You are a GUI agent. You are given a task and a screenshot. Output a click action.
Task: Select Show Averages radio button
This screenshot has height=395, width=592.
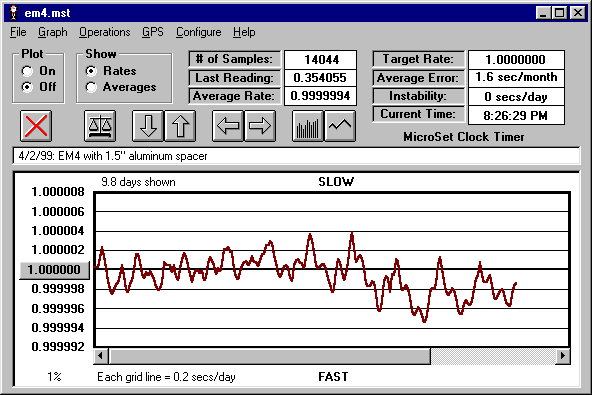pos(91,87)
